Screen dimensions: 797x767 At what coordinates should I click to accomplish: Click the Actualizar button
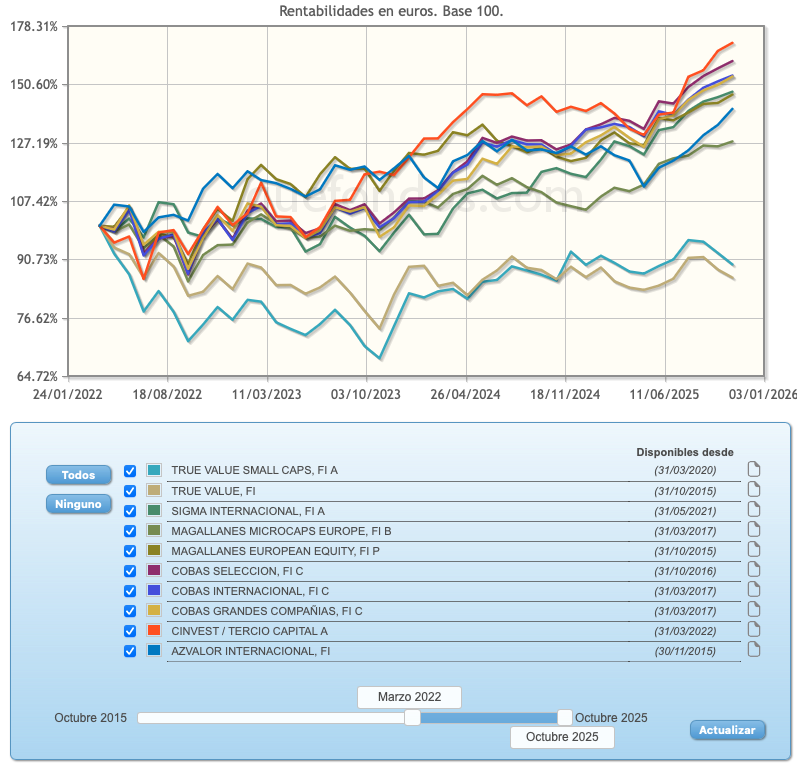point(727,730)
